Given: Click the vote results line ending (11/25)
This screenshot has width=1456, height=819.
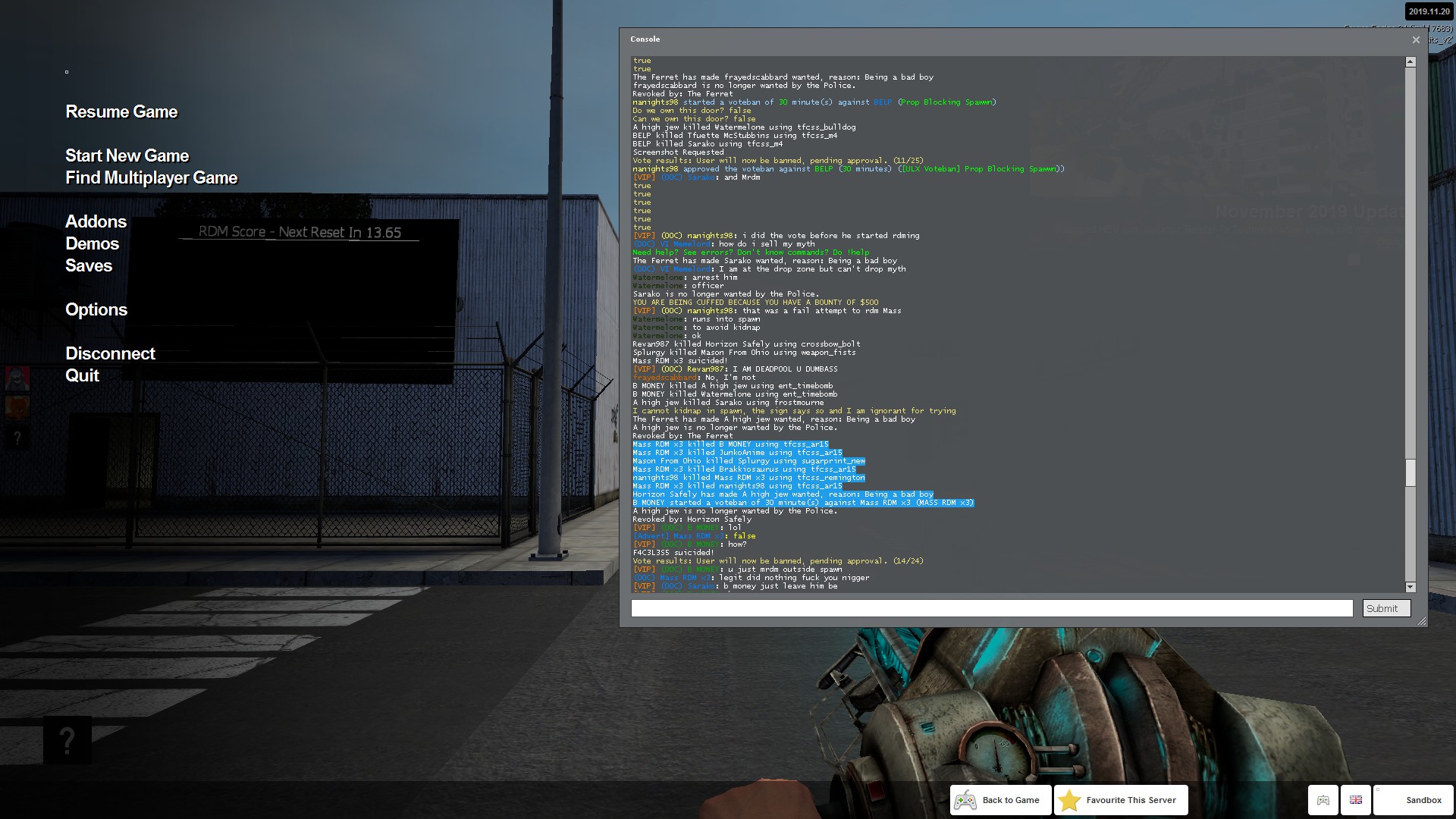Looking at the screenshot, I should pyautogui.click(x=778, y=161).
